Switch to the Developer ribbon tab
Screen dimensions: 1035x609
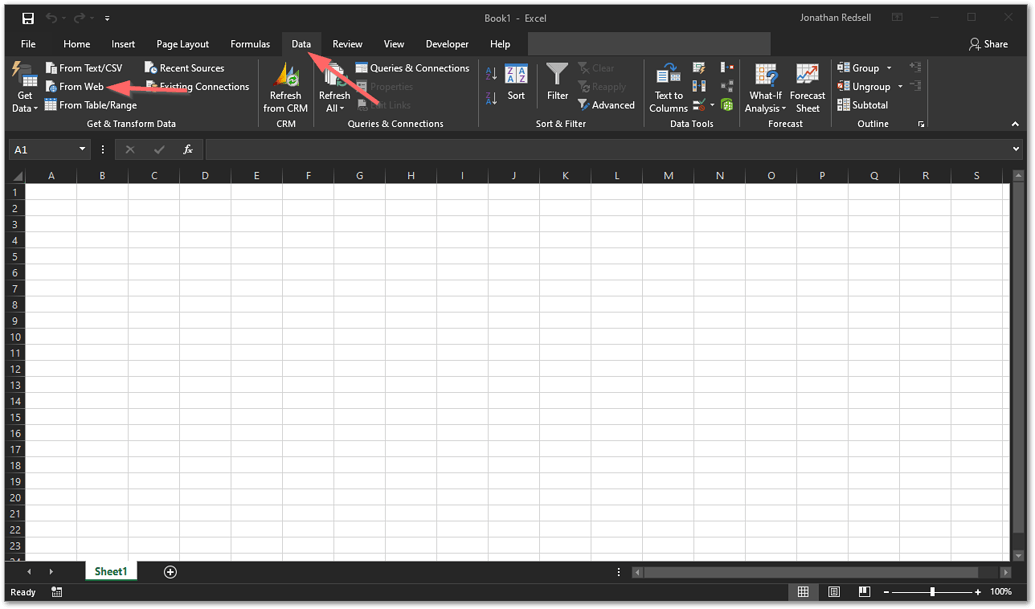point(446,44)
